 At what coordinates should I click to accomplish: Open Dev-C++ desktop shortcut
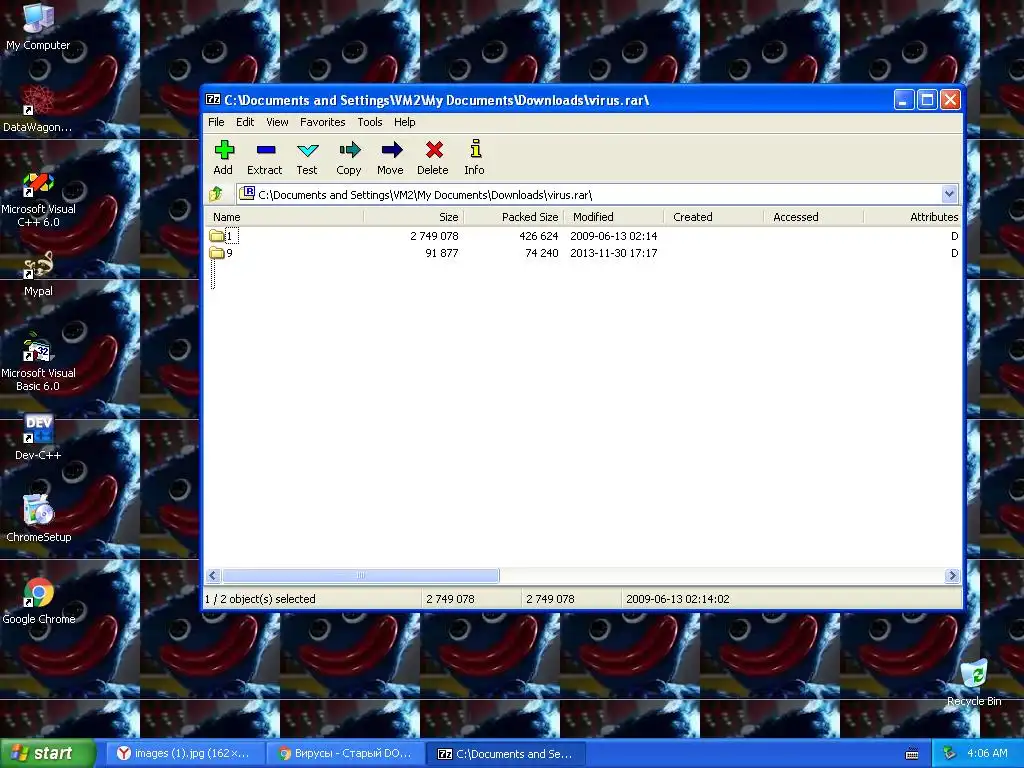coord(38,437)
